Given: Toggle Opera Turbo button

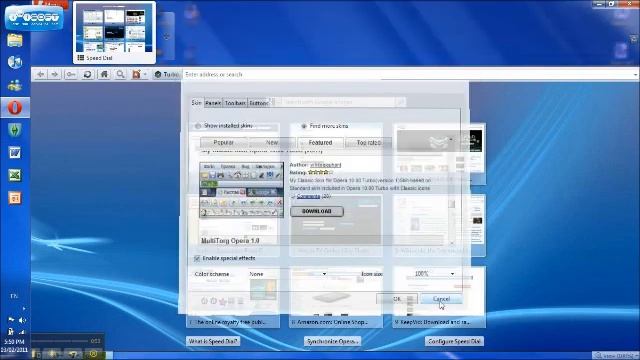Looking at the screenshot, I should point(167,74).
